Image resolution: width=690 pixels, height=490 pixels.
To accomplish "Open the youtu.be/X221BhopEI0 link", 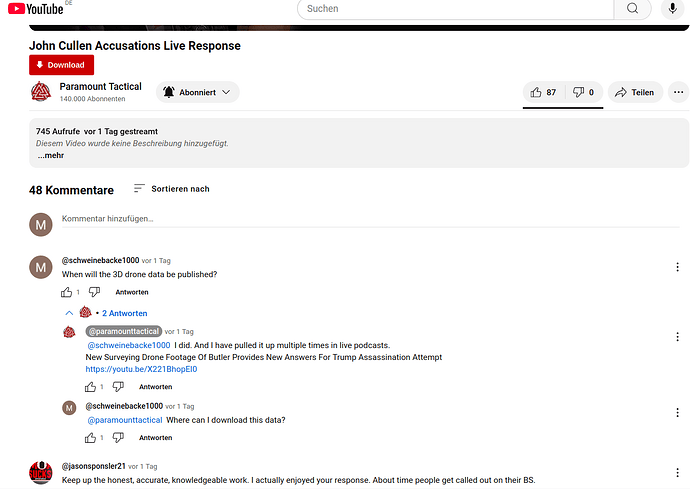I will click(x=141, y=369).
